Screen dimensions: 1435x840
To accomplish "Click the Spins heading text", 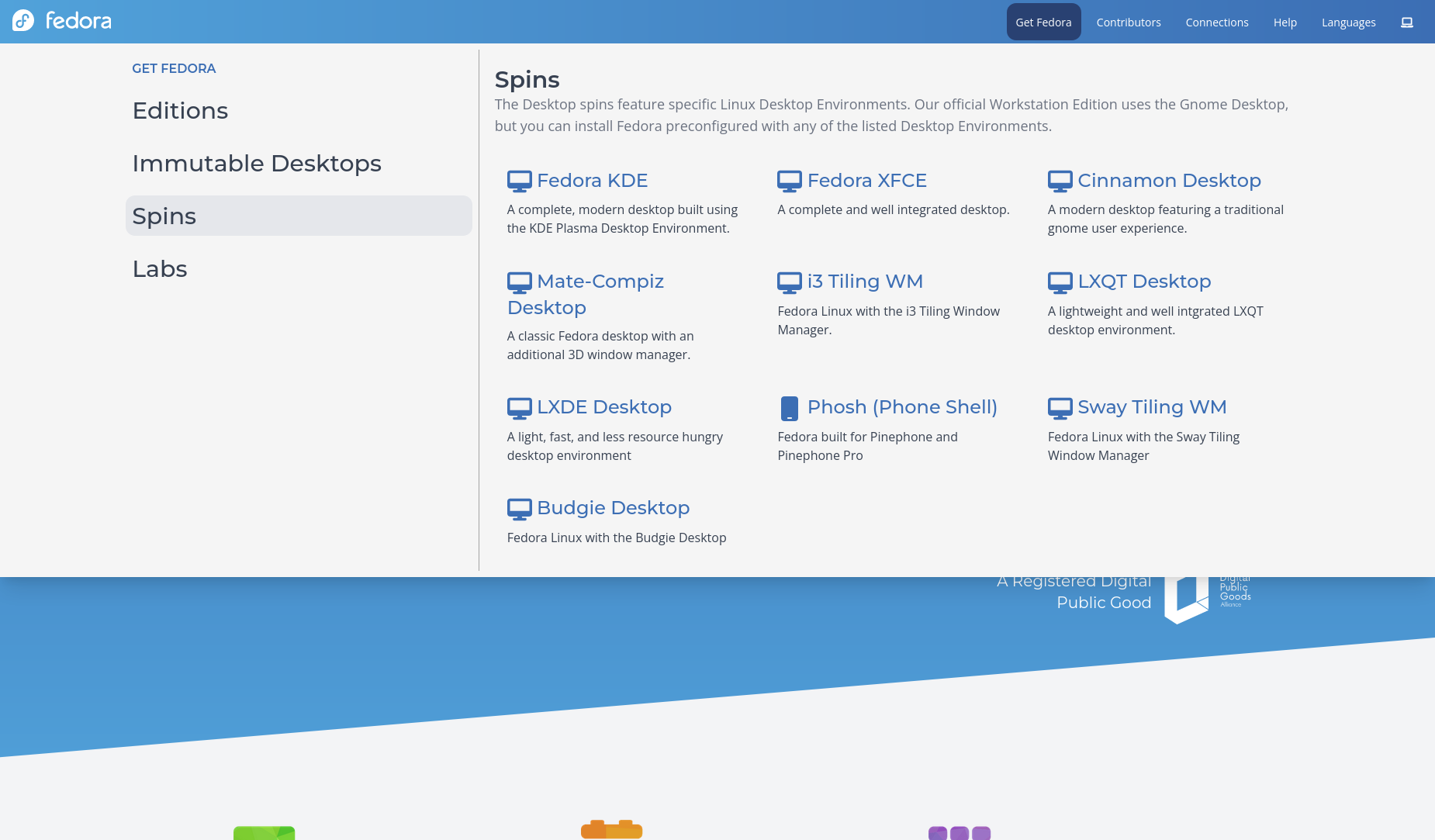I will tap(527, 80).
